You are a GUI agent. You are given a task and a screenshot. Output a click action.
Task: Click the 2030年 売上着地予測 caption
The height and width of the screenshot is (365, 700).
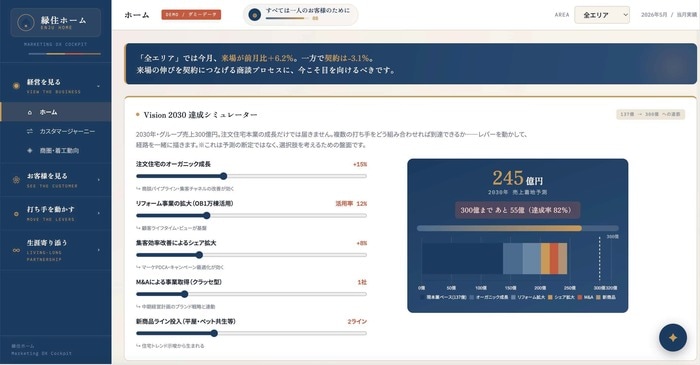(517, 192)
